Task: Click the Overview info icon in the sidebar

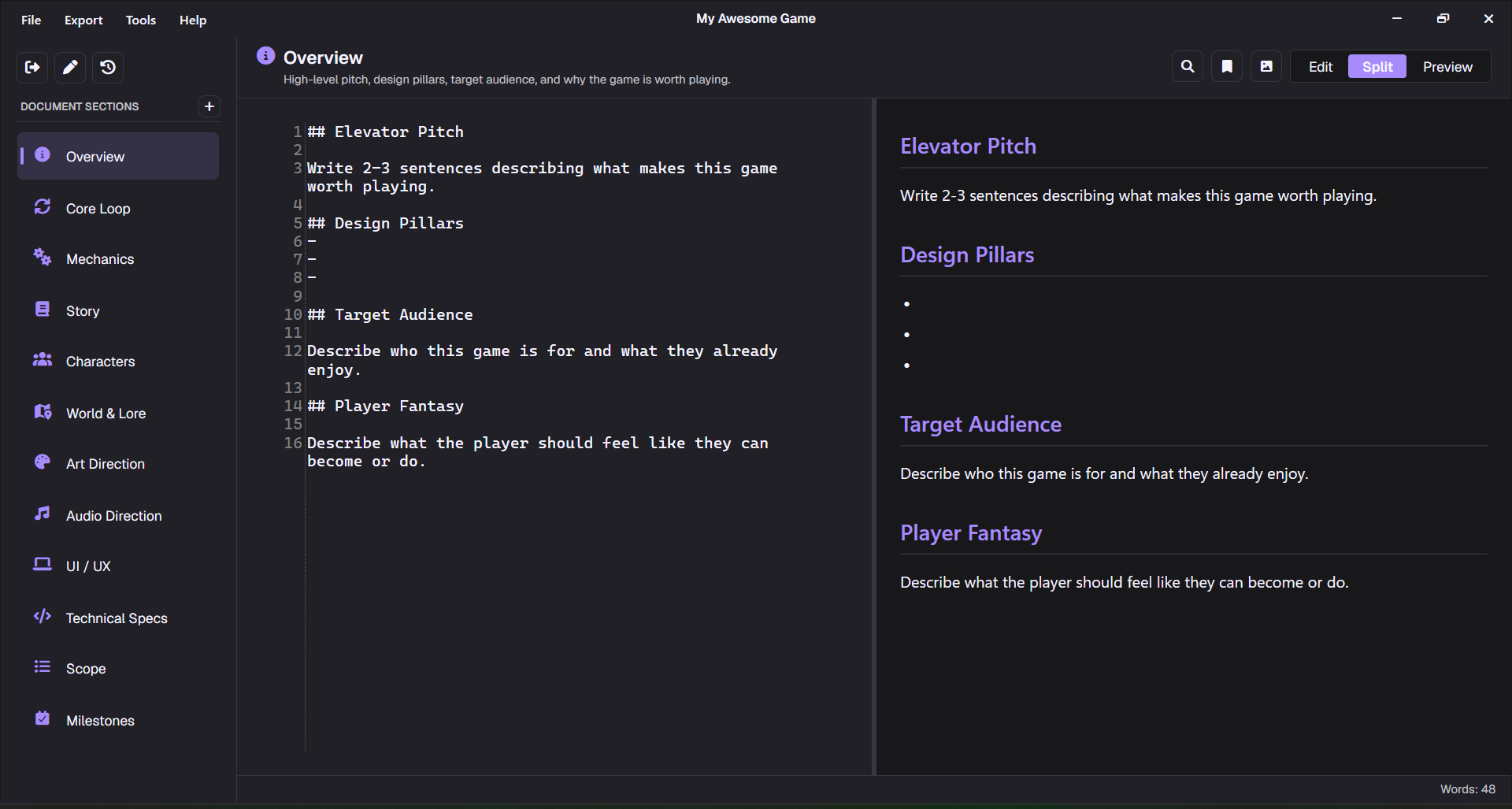Action: [43, 155]
